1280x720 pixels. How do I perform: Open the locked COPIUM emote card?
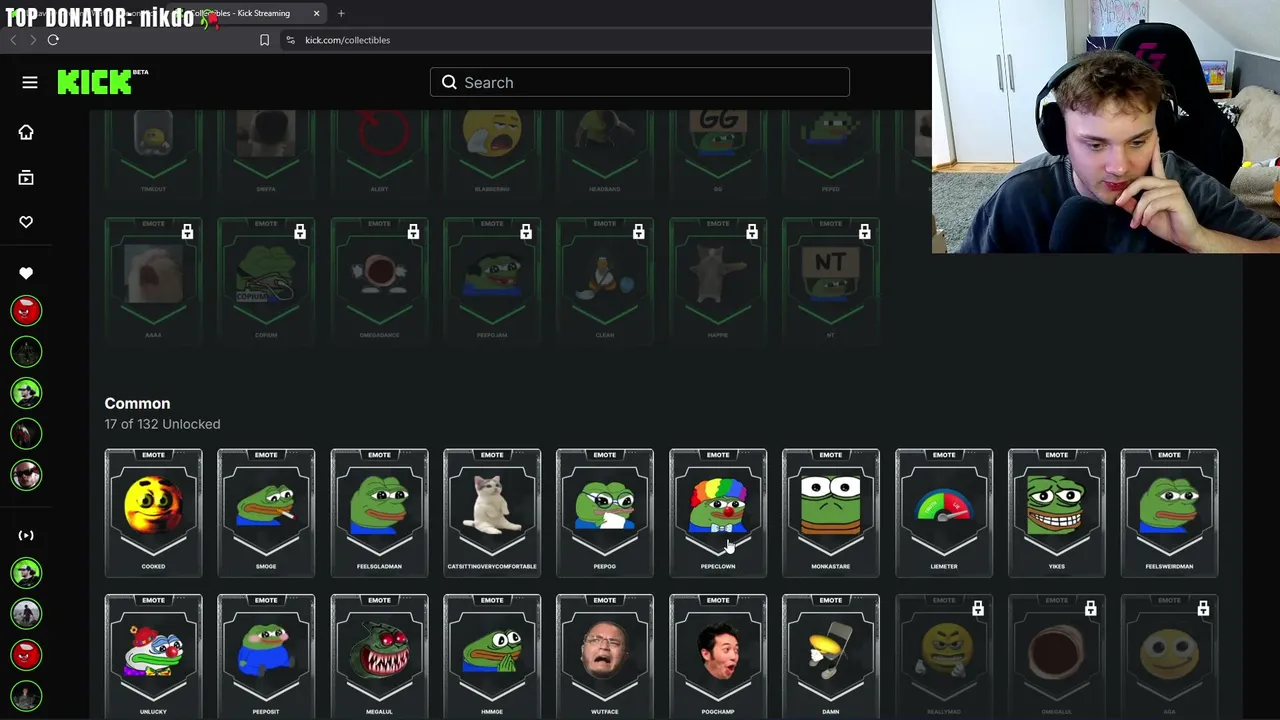coord(266,280)
